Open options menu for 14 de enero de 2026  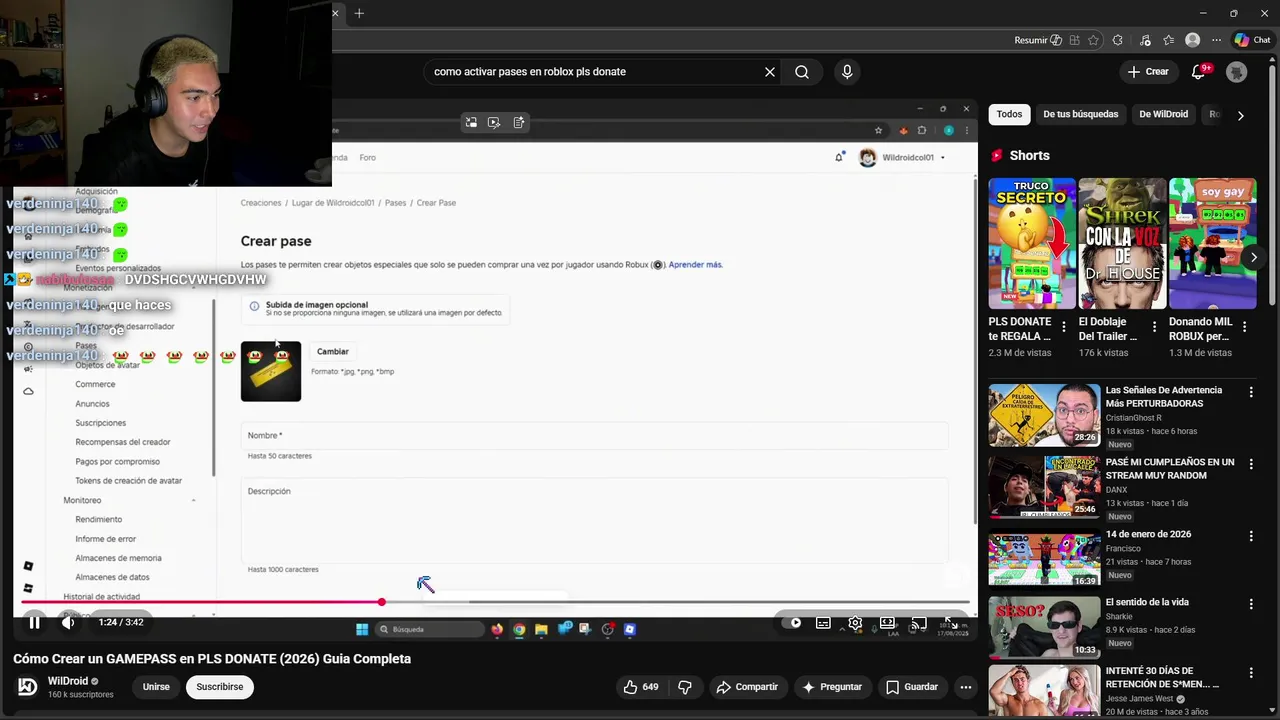1251,536
